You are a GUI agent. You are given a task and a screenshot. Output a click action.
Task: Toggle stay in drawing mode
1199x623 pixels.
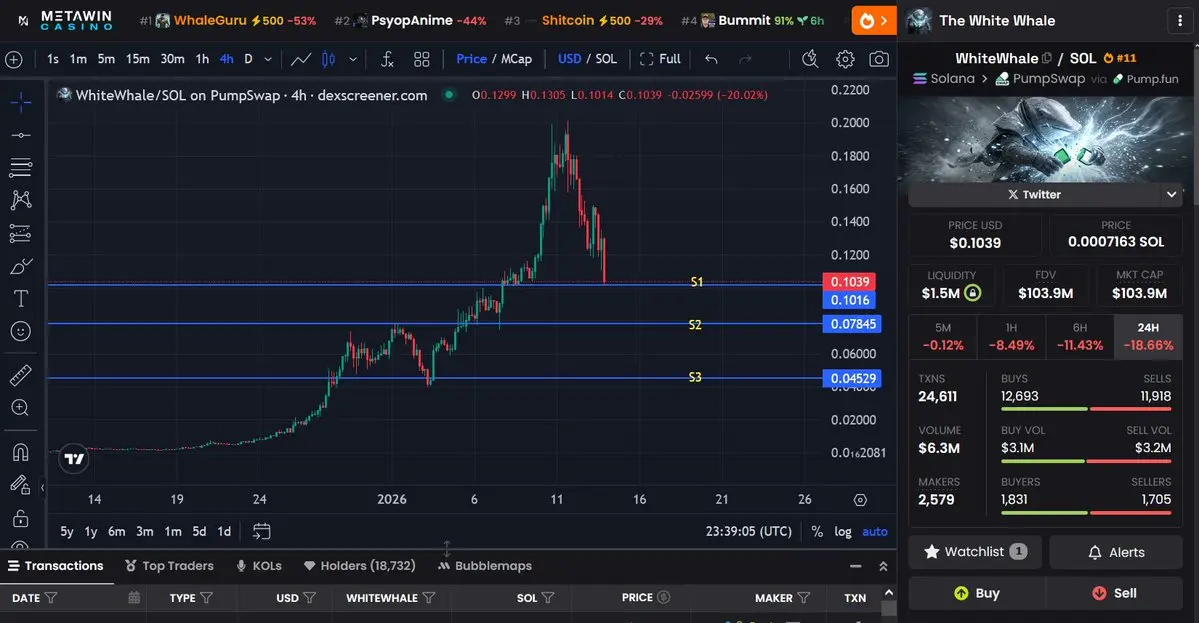19,485
